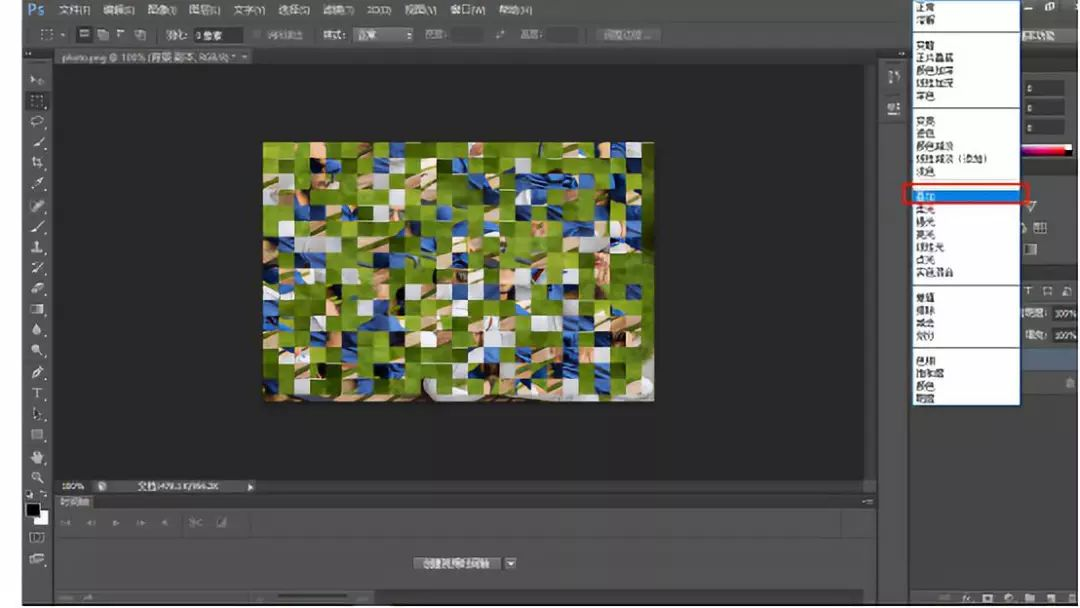Select the Rectangular Marquee tool in the toolbox
Image resolution: width=1080 pixels, height=608 pixels.
point(37,101)
